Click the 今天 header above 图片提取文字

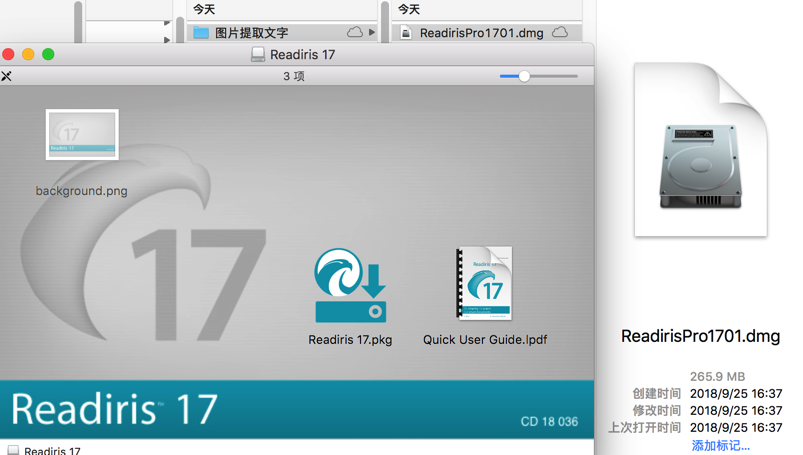204,9
